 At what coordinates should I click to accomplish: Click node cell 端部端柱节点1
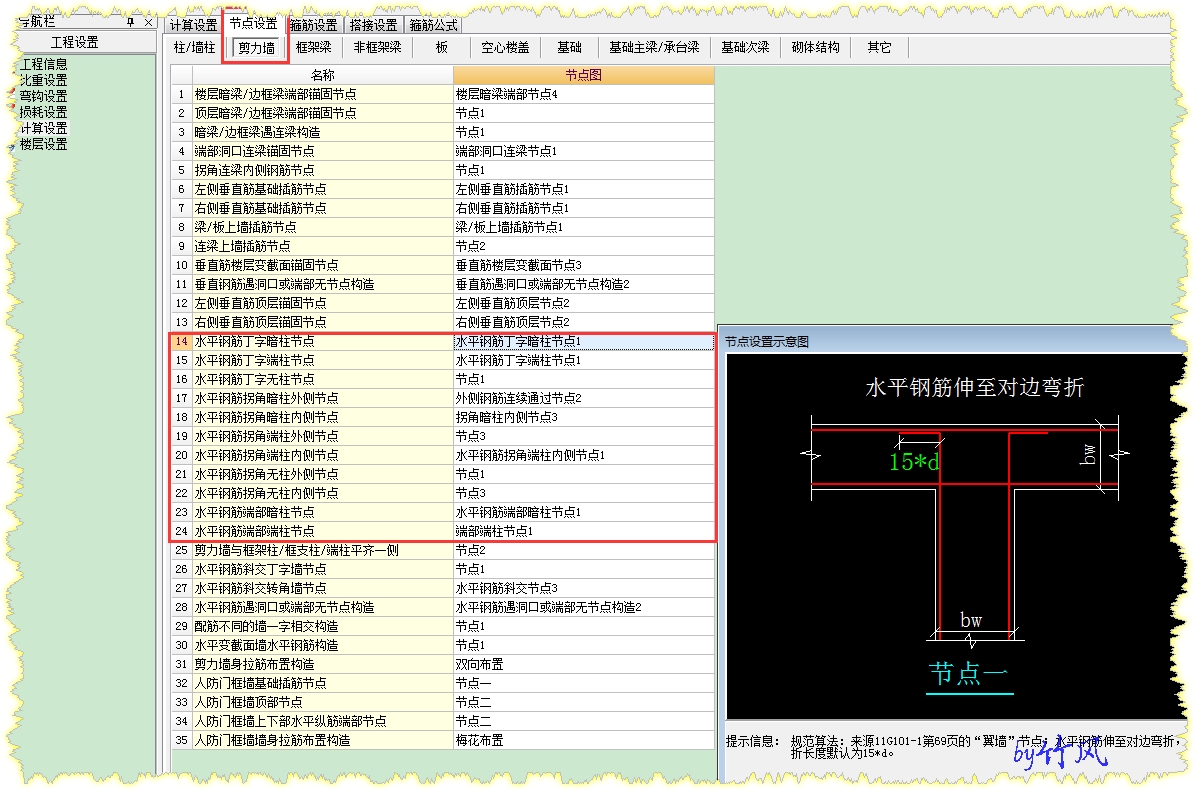pos(583,531)
